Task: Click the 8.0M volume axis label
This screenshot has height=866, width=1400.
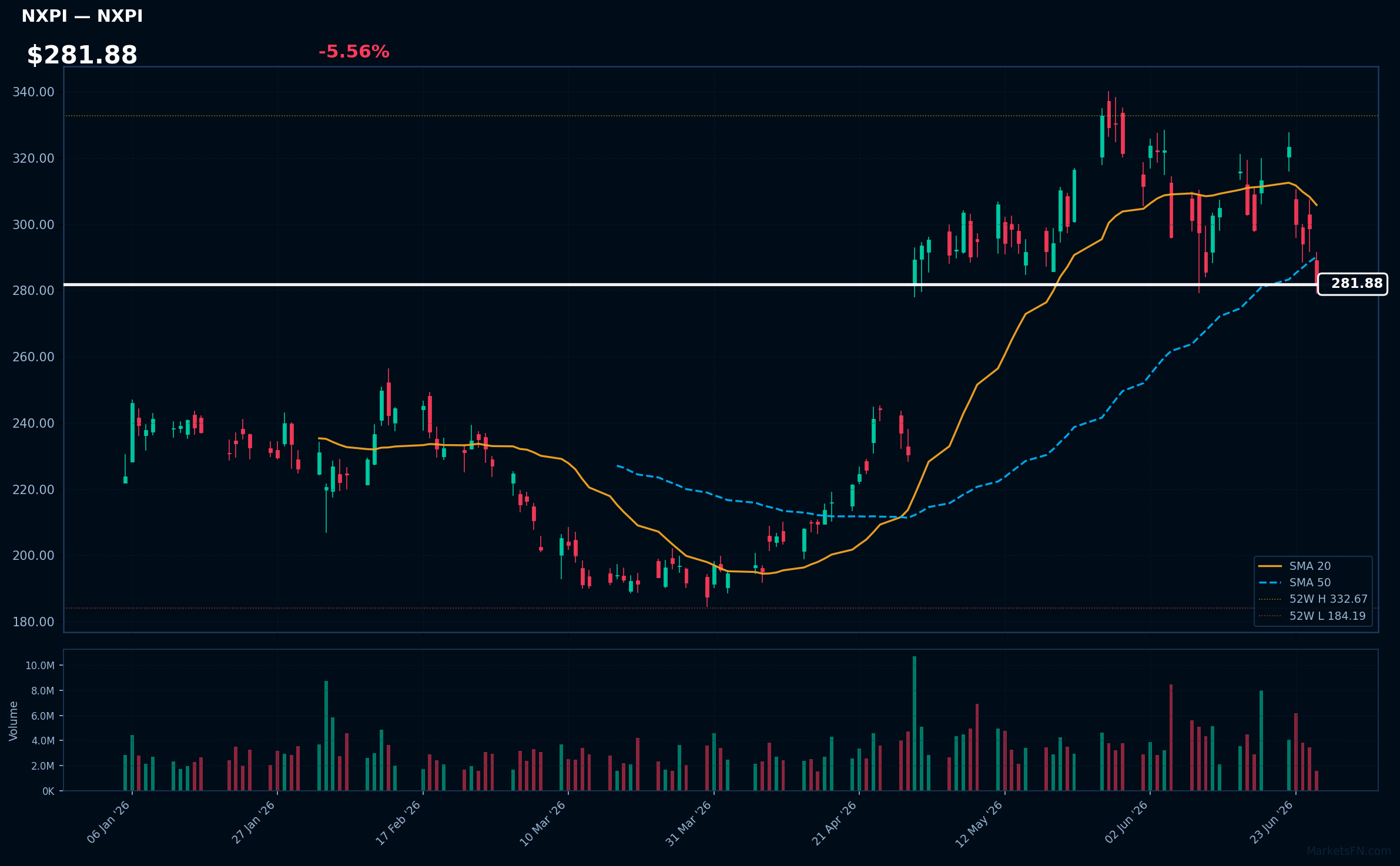Action: [x=42, y=691]
